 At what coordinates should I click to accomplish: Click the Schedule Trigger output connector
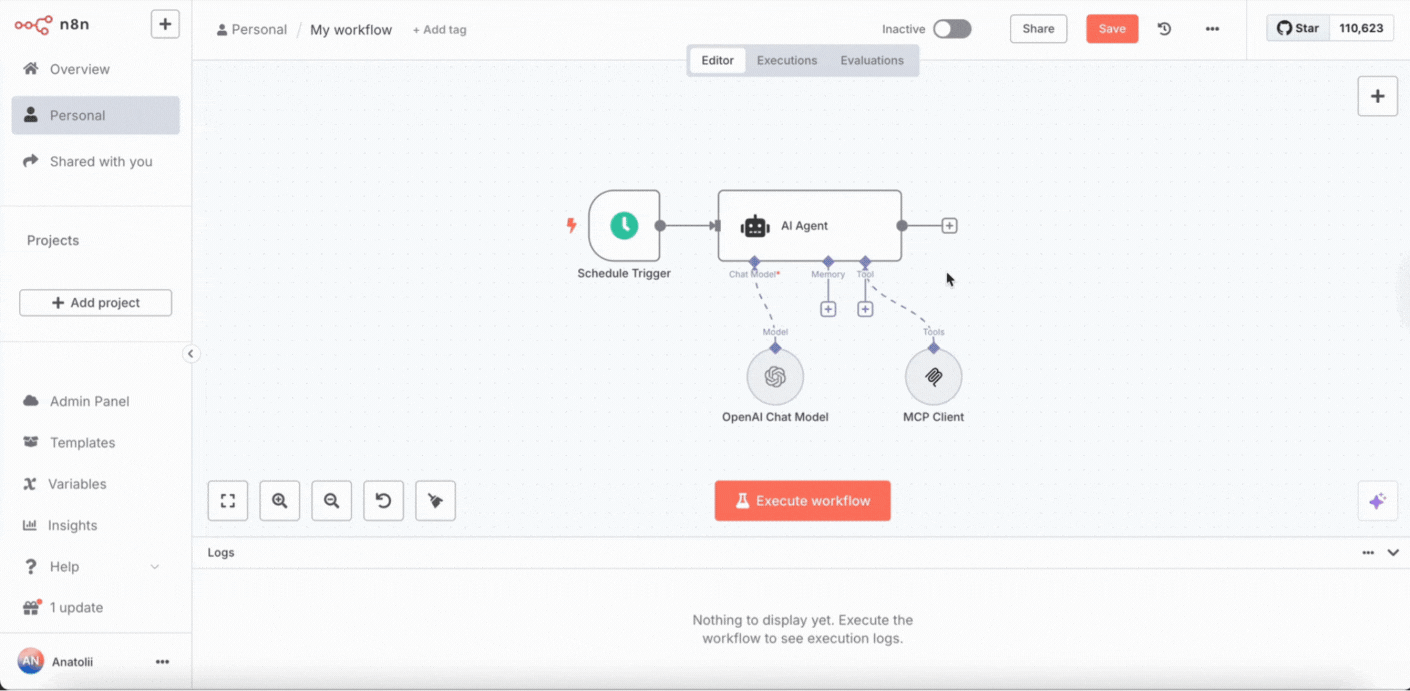[x=660, y=225]
